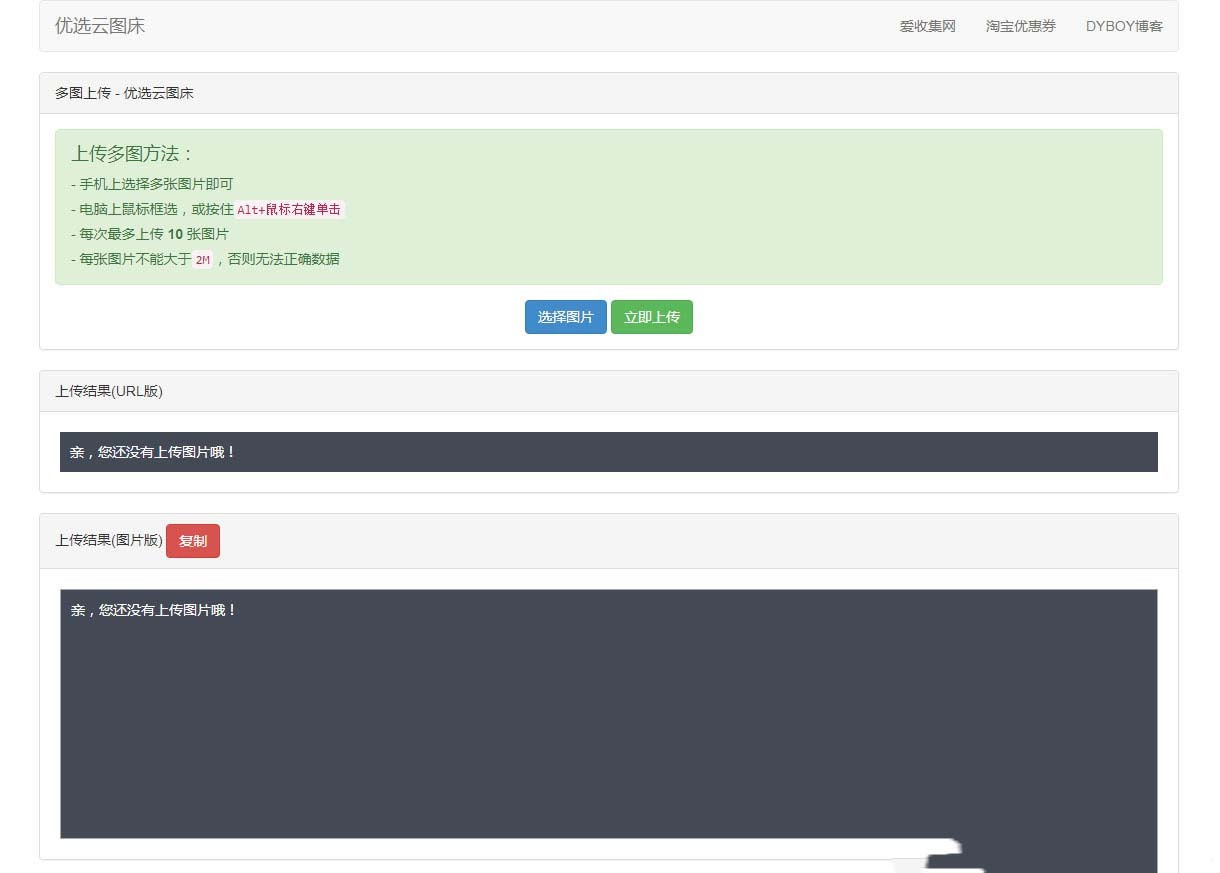Click the 电脑上鼠标框选 instruction text

(x=130, y=209)
